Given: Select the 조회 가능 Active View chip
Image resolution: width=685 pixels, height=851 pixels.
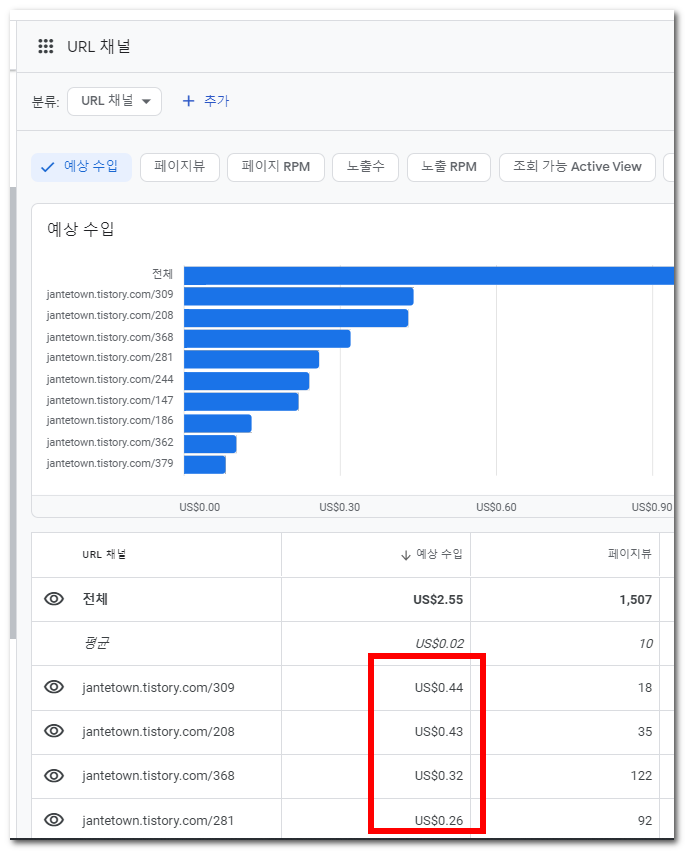Looking at the screenshot, I should 578,167.
